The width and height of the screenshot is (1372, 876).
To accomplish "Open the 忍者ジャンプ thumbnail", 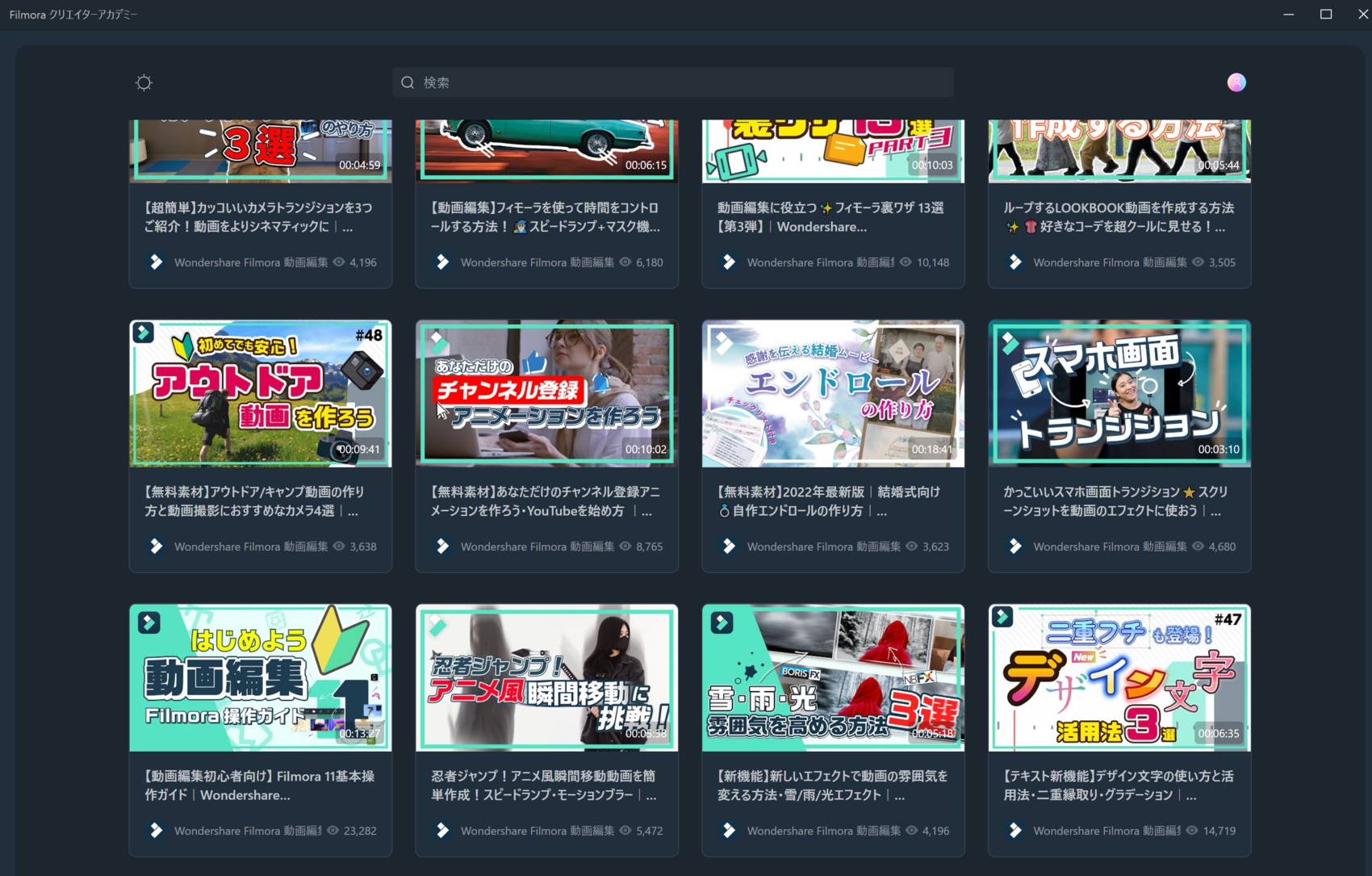I will 547,678.
